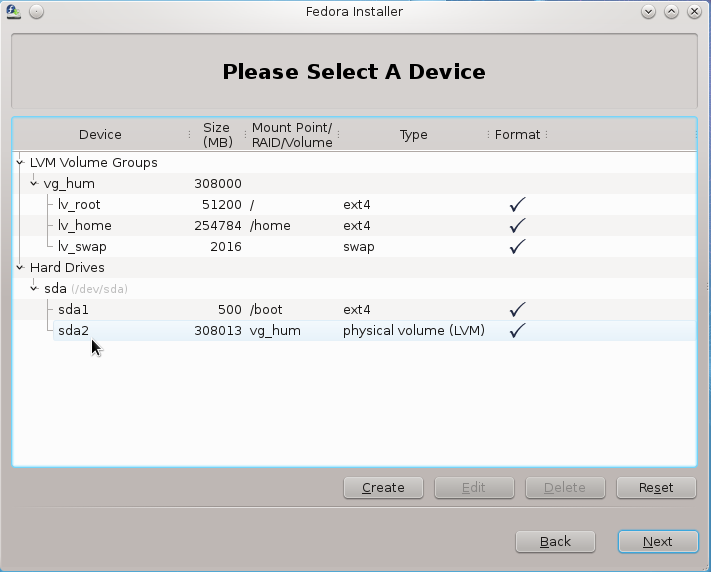Image resolution: width=711 pixels, height=572 pixels.
Task: Collapse the Hard Drives tree
Action: coord(20,267)
